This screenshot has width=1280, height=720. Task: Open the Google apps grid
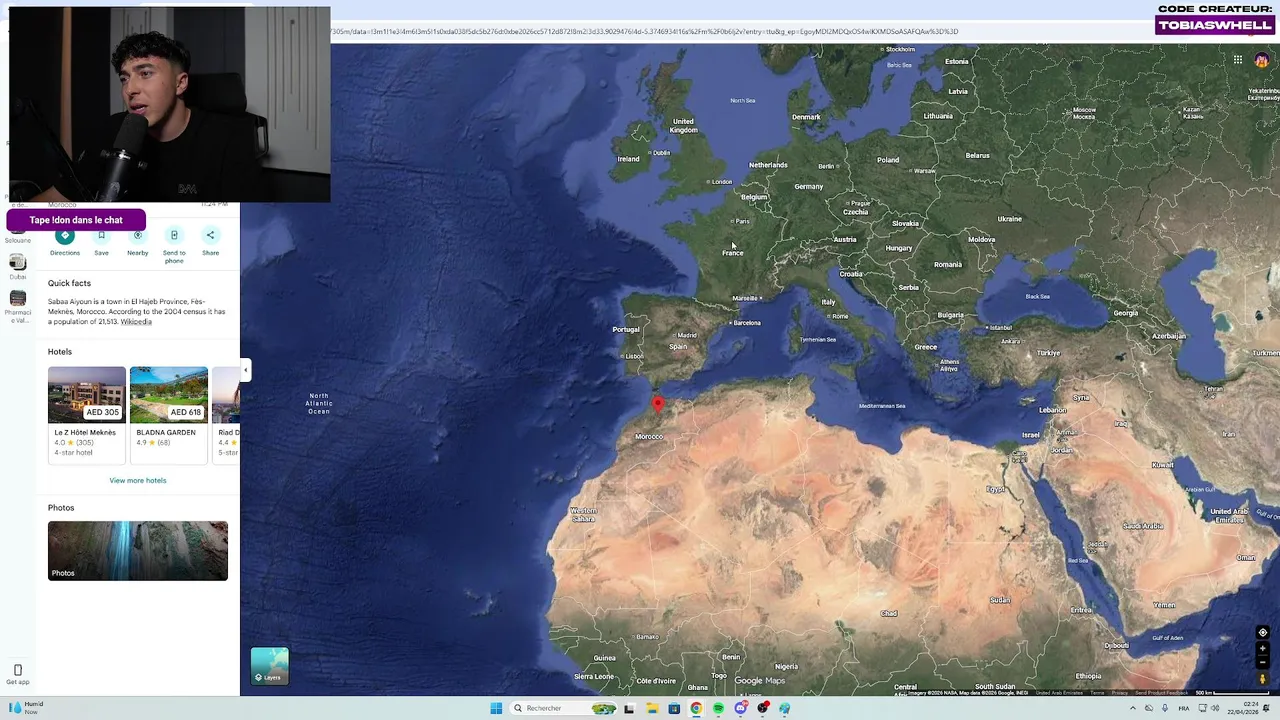(x=1238, y=60)
